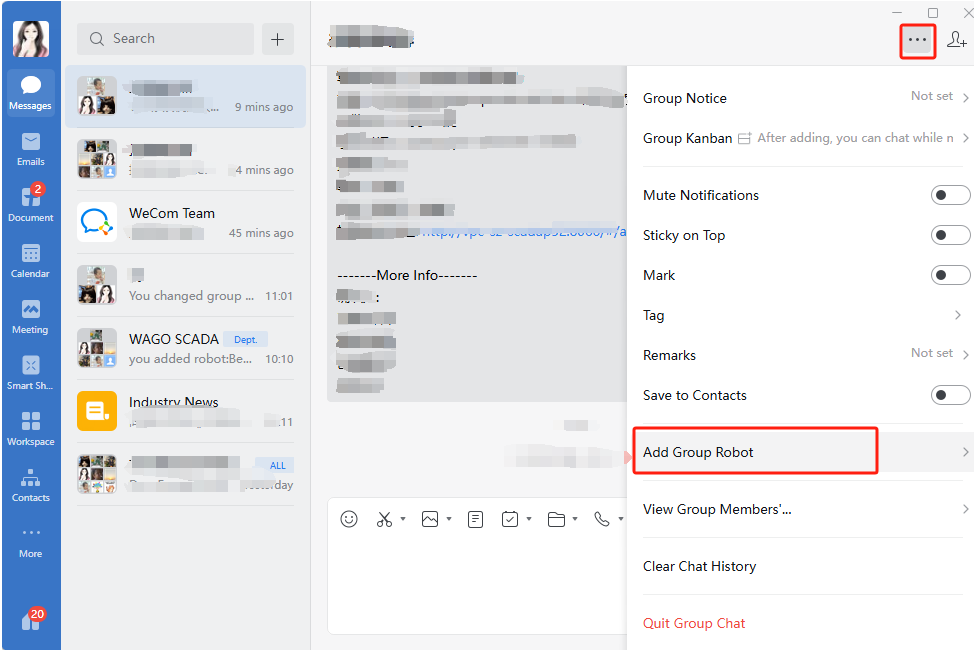Go to Meeting in left sidebar
Image resolution: width=974 pixels, height=650 pixels.
30,316
